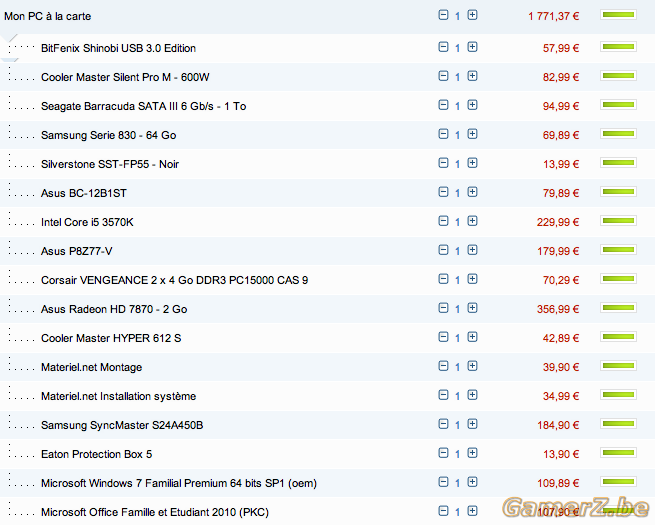Open Samsung Serie 830 - 64 Go

pos(108,135)
